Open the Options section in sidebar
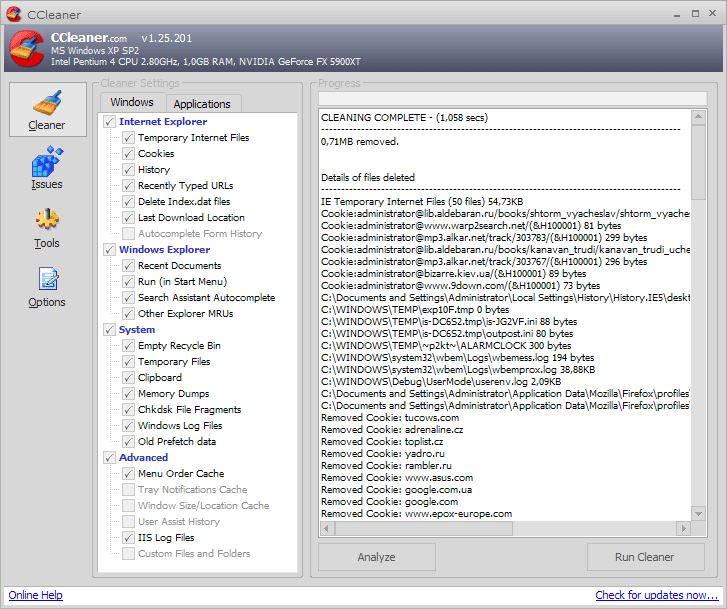Screen dimensions: 727x609 (47, 286)
